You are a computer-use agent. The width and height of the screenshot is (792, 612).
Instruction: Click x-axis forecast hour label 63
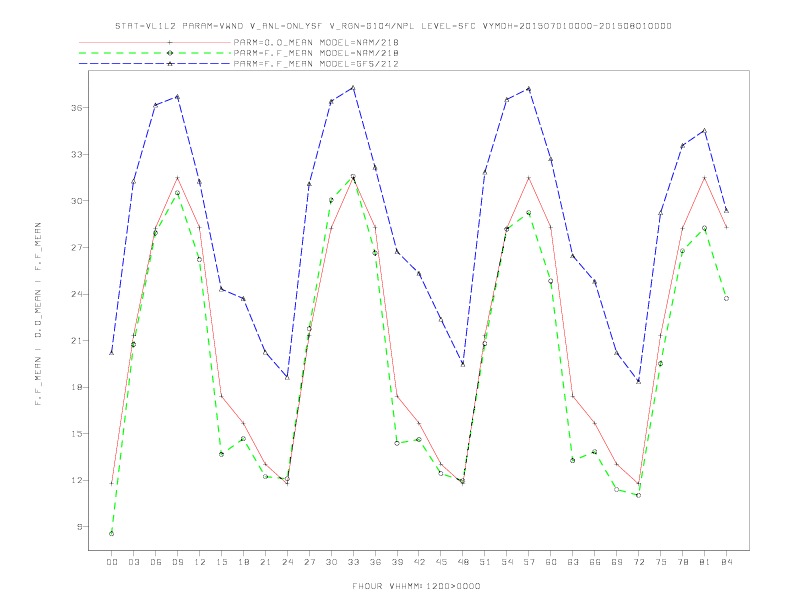click(573, 562)
